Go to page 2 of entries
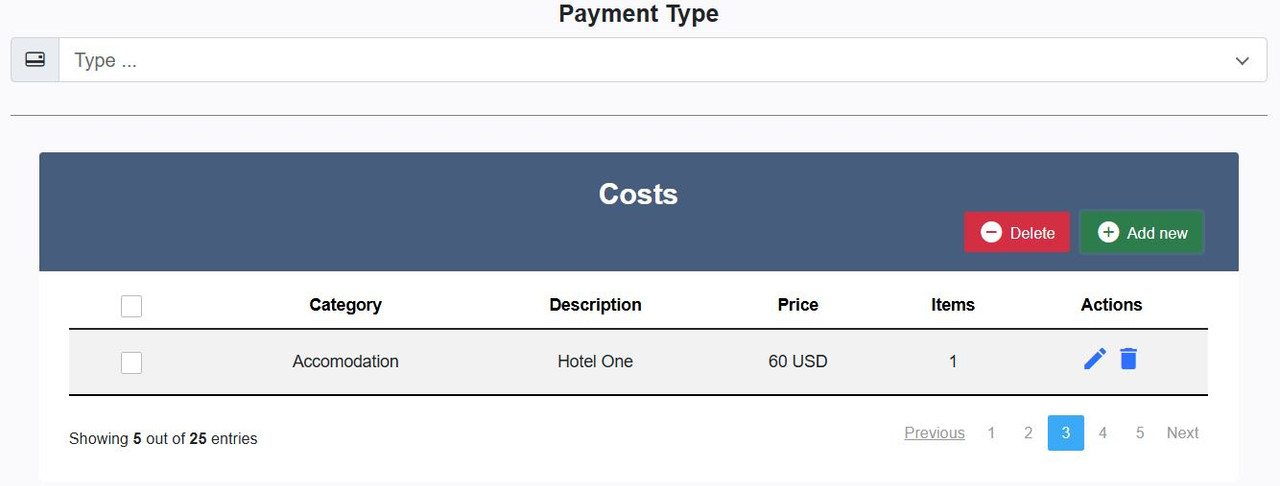Viewport: 1280px width, 486px height. pyautogui.click(x=1028, y=433)
